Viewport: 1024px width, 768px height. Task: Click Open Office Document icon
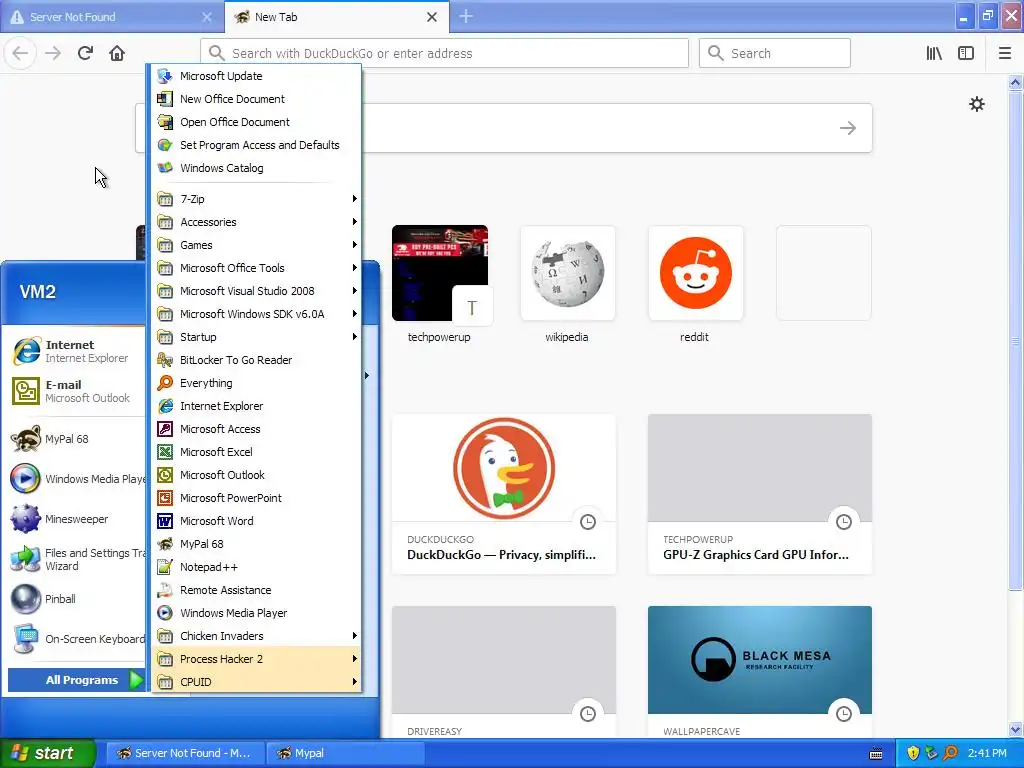coord(165,122)
